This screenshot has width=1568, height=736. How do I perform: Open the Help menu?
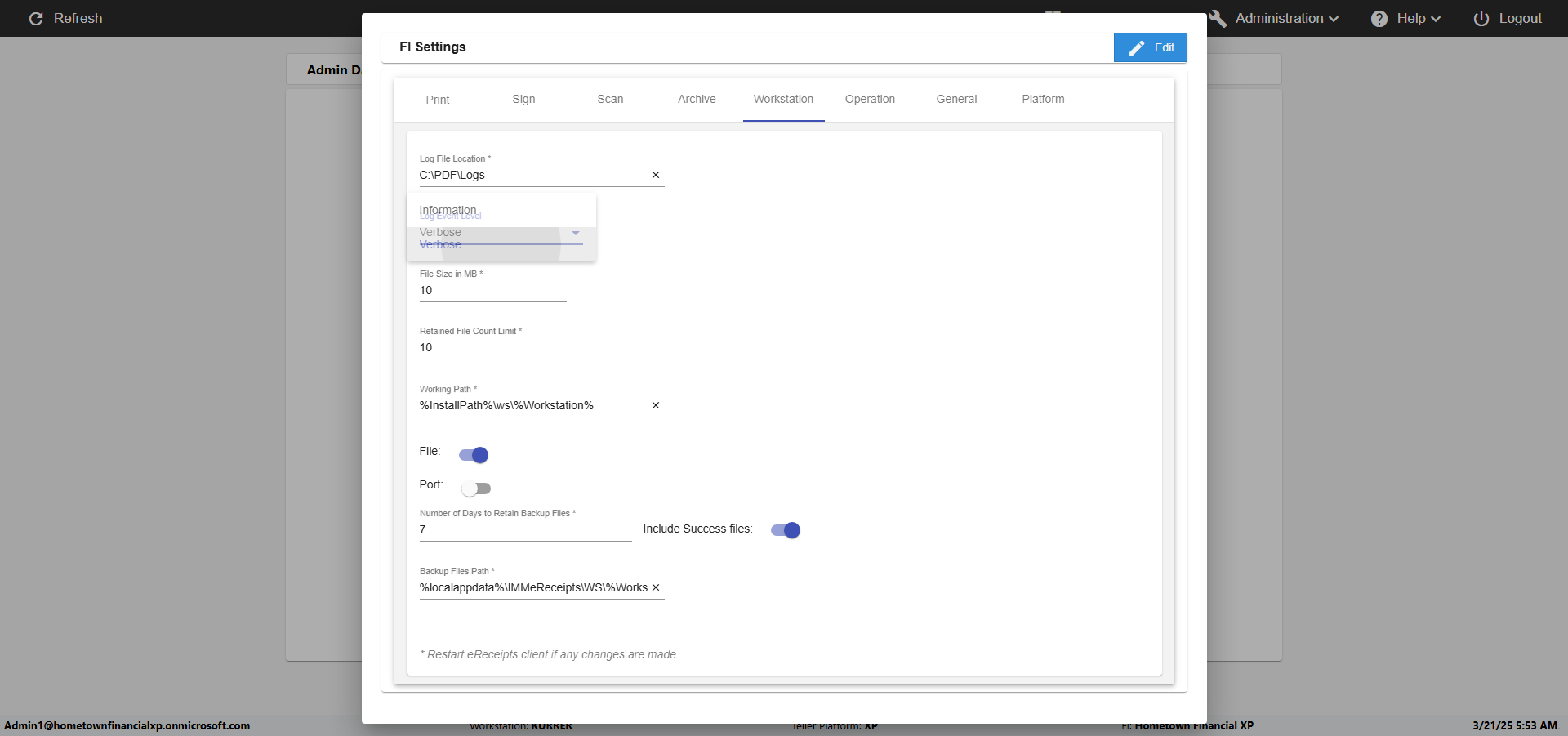(1405, 18)
